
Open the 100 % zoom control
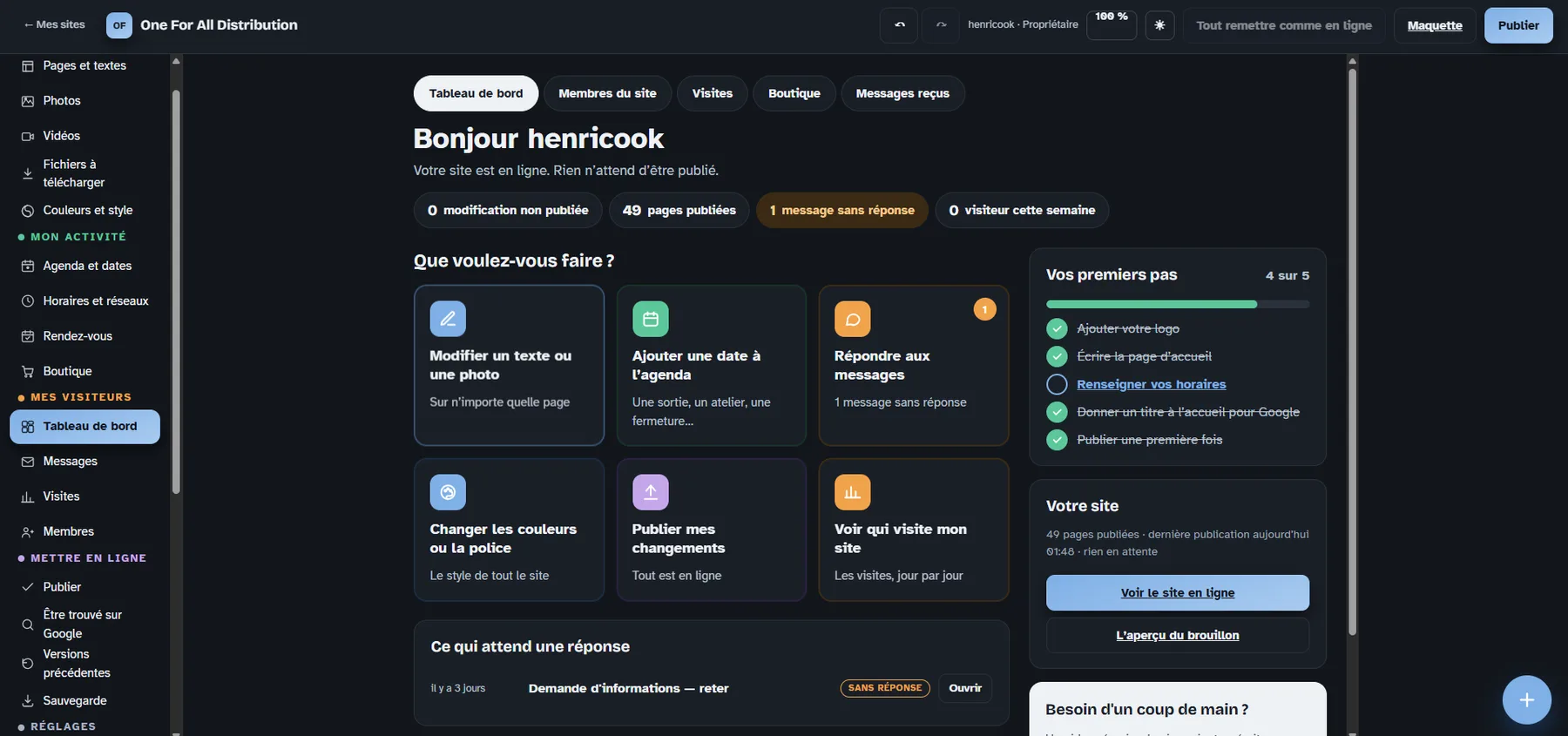1112,24
